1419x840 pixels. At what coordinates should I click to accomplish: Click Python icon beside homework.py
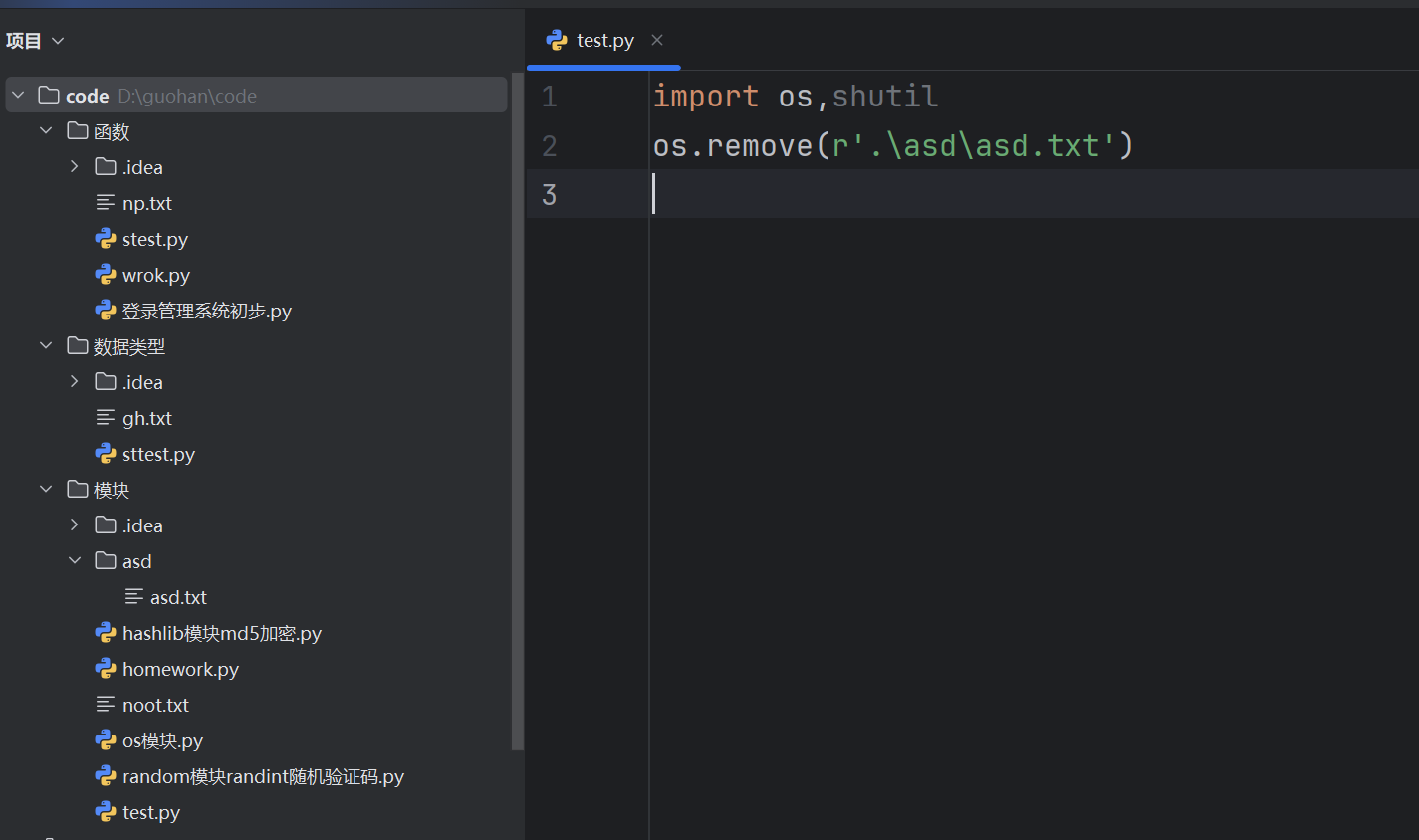pyautogui.click(x=106, y=669)
